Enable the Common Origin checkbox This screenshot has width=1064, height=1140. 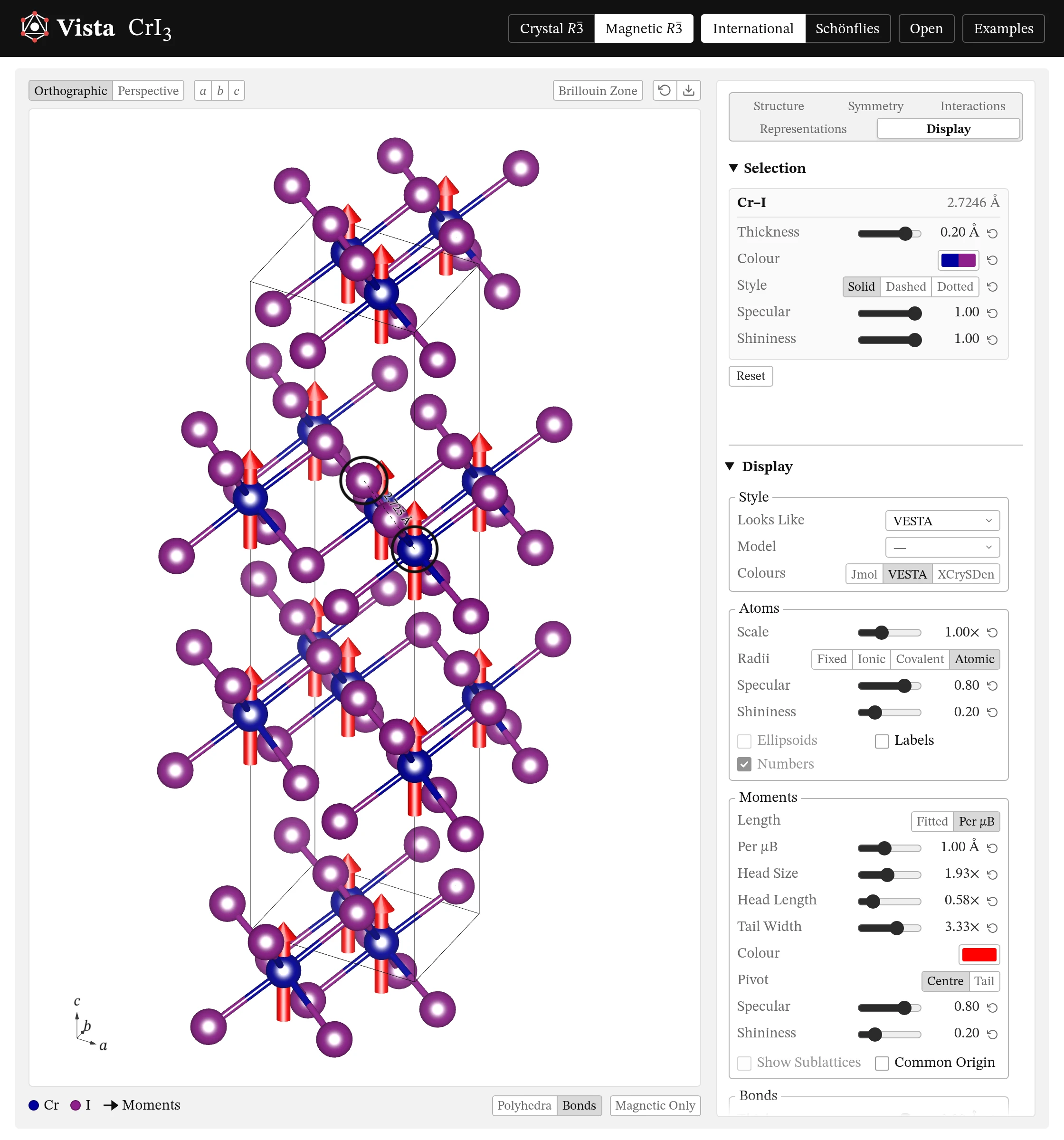tap(882, 1063)
